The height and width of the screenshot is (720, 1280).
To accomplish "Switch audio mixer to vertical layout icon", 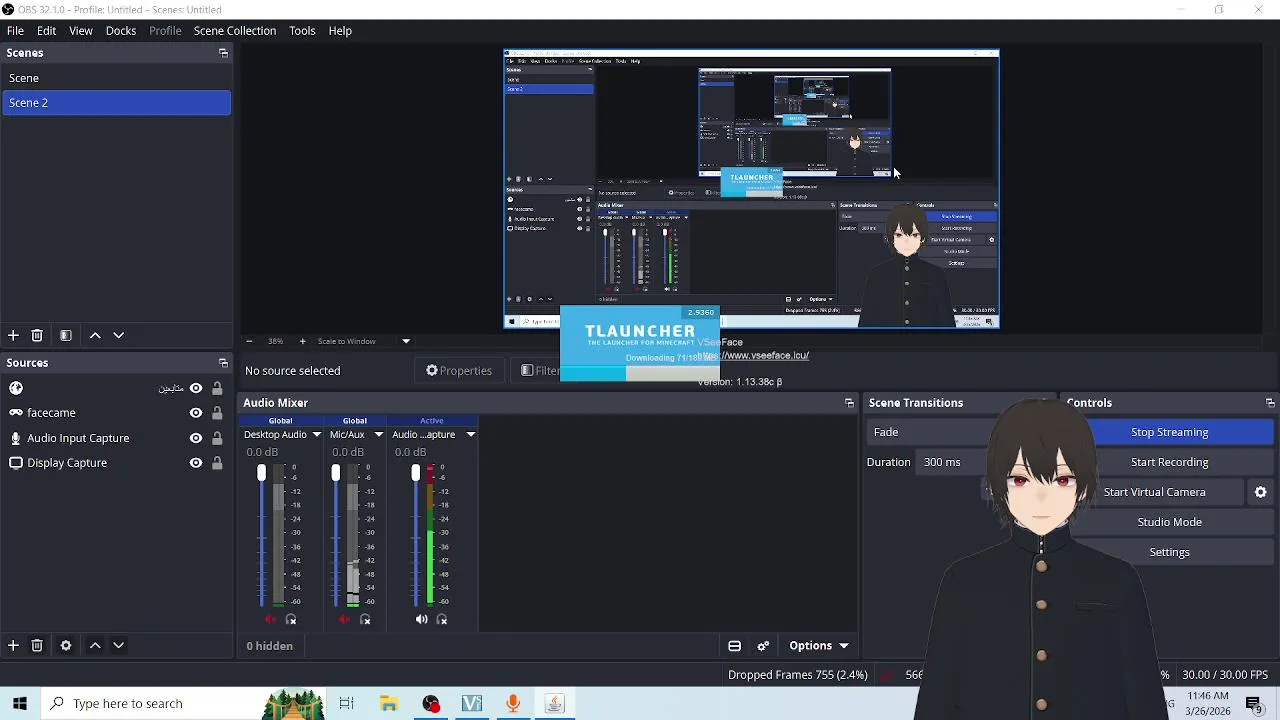I will [x=734, y=646].
